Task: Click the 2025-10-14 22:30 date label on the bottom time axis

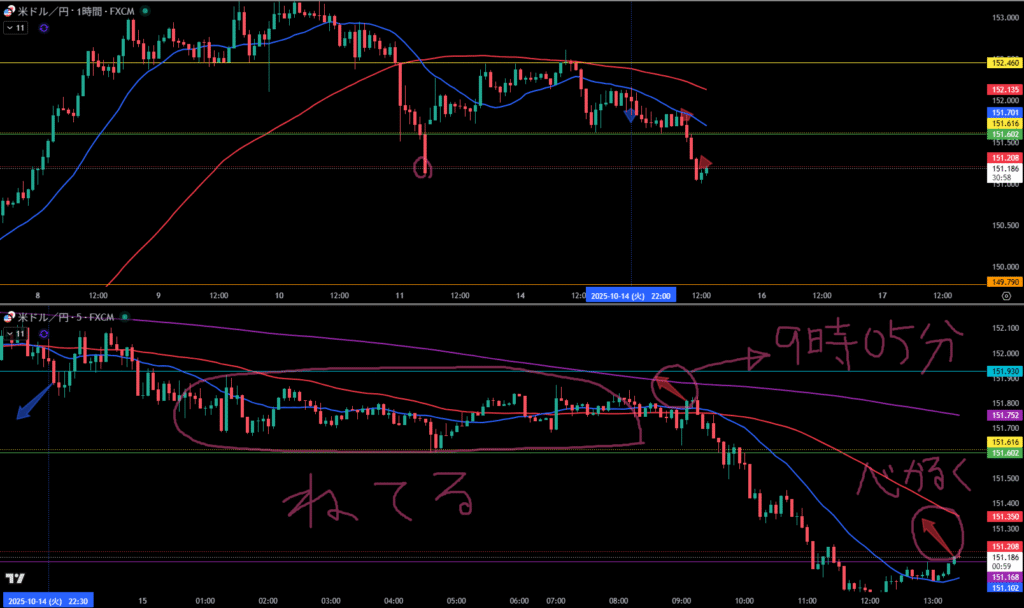Action: pyautogui.click(x=48, y=601)
